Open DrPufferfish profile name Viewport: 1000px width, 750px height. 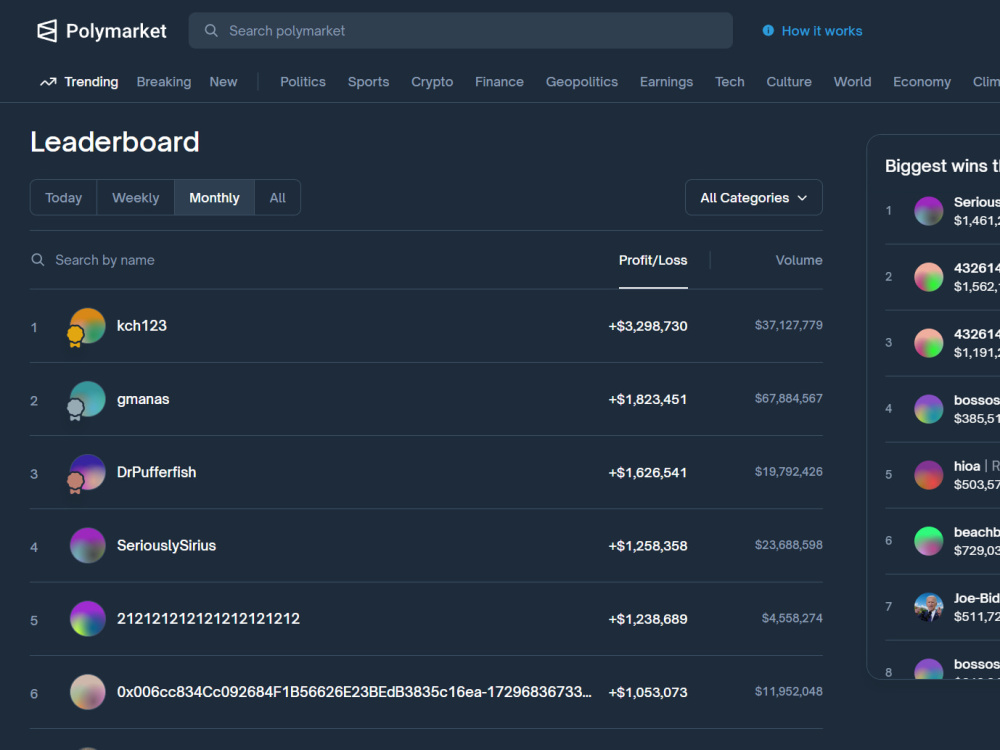pyautogui.click(x=156, y=473)
